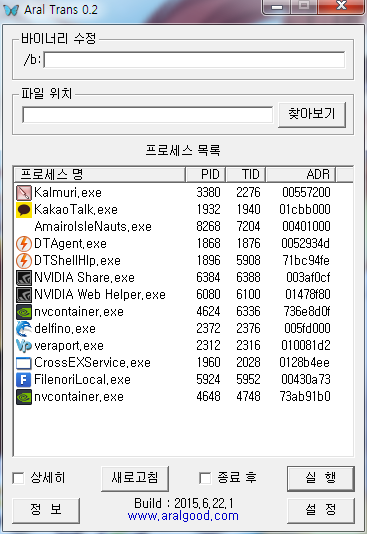Select the DTAgent.exe process name
Viewport: 367px width, 534px height.
coord(70,244)
